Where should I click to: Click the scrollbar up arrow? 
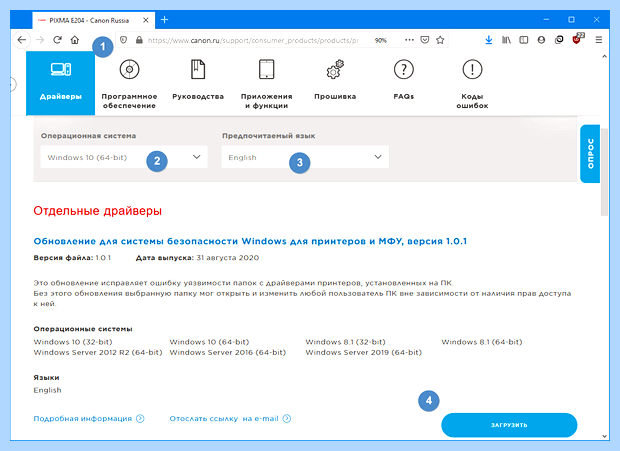coord(604,57)
